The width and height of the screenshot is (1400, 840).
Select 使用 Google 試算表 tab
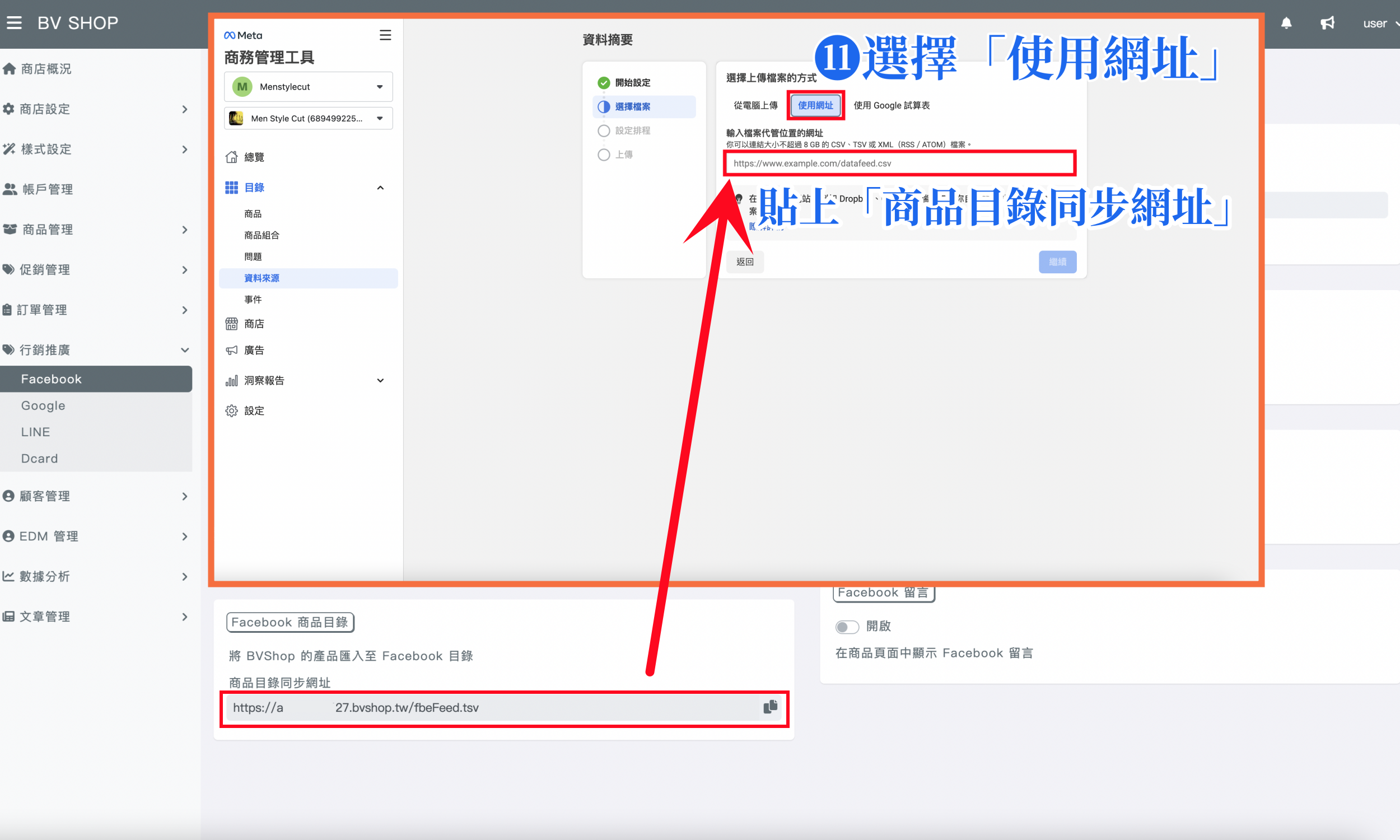pyautogui.click(x=892, y=105)
